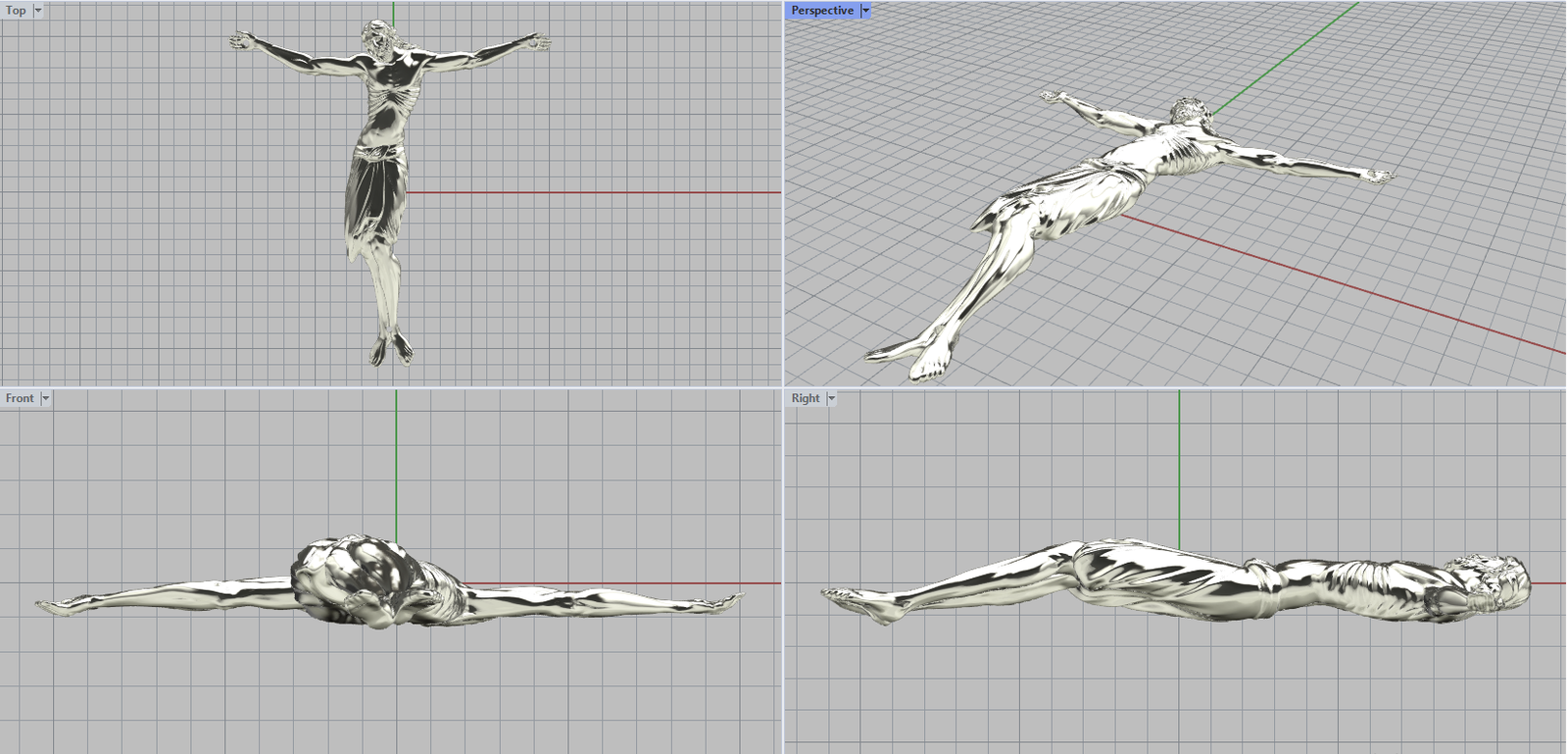Click the Top viewport title label
This screenshot has width=1568, height=754.
coord(16,10)
